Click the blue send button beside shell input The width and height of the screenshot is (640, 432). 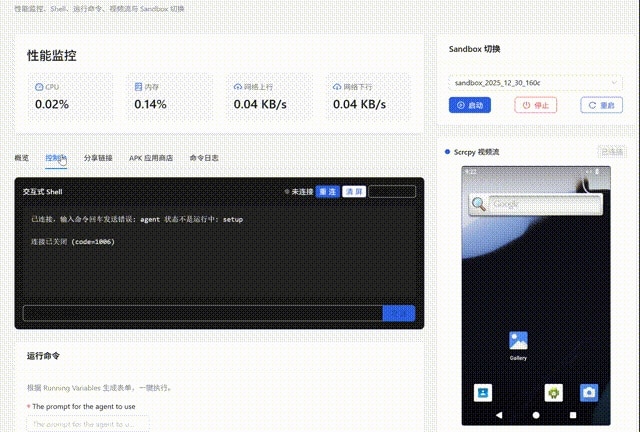pyautogui.click(x=399, y=313)
